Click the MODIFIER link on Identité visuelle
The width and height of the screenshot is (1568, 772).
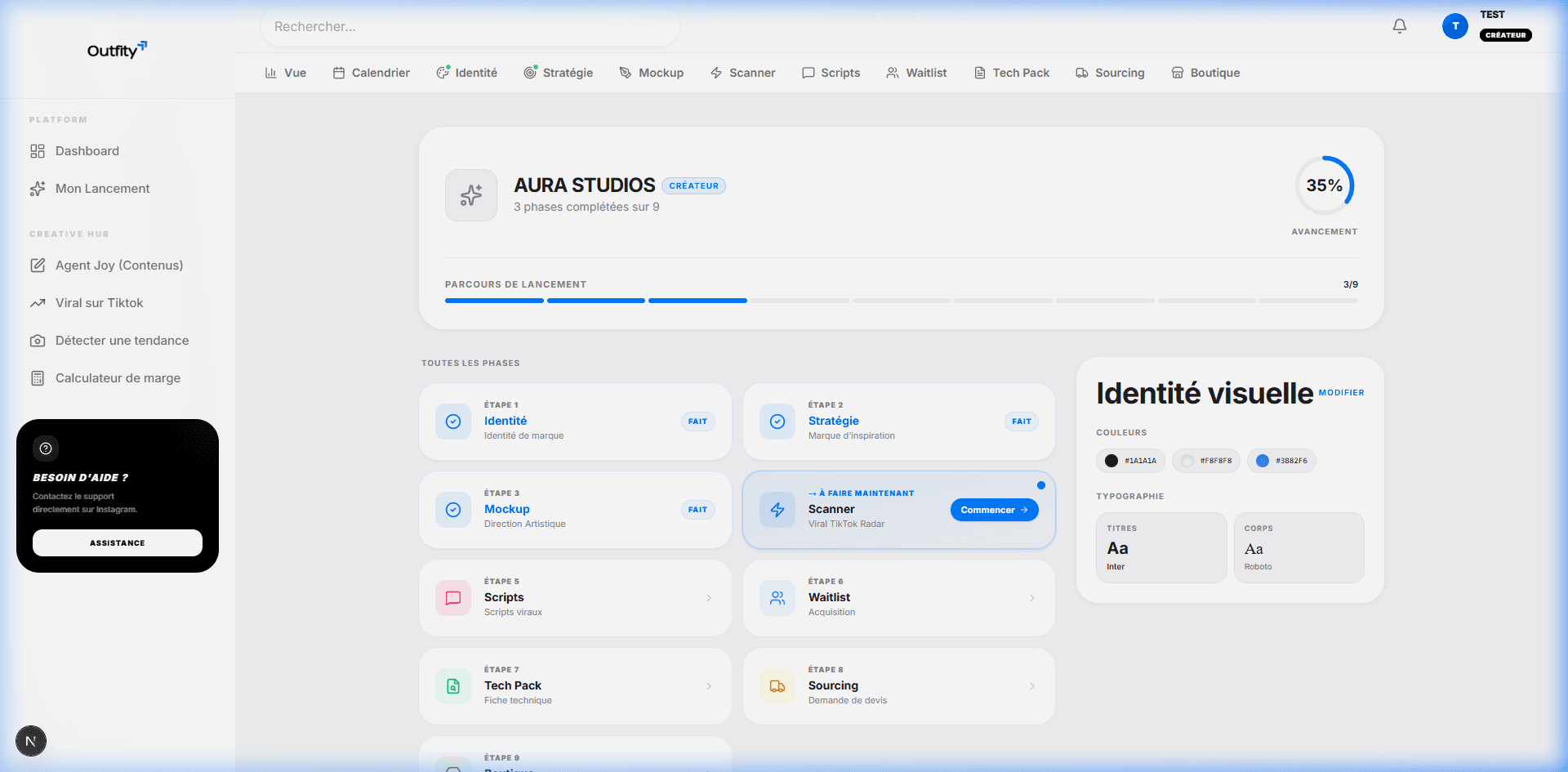(1342, 393)
